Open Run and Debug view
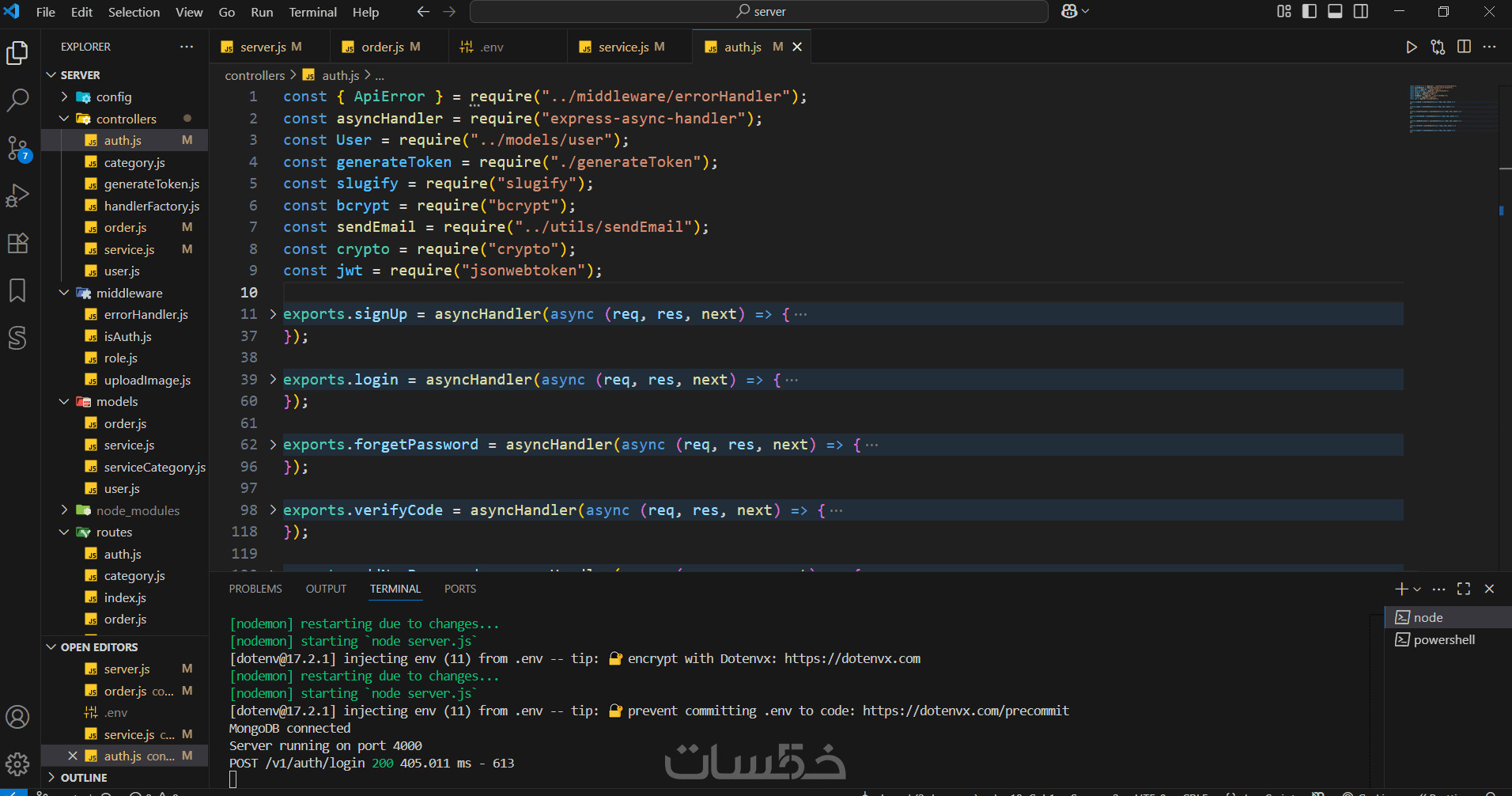Viewport: 1512px width, 796px height. pyautogui.click(x=17, y=195)
